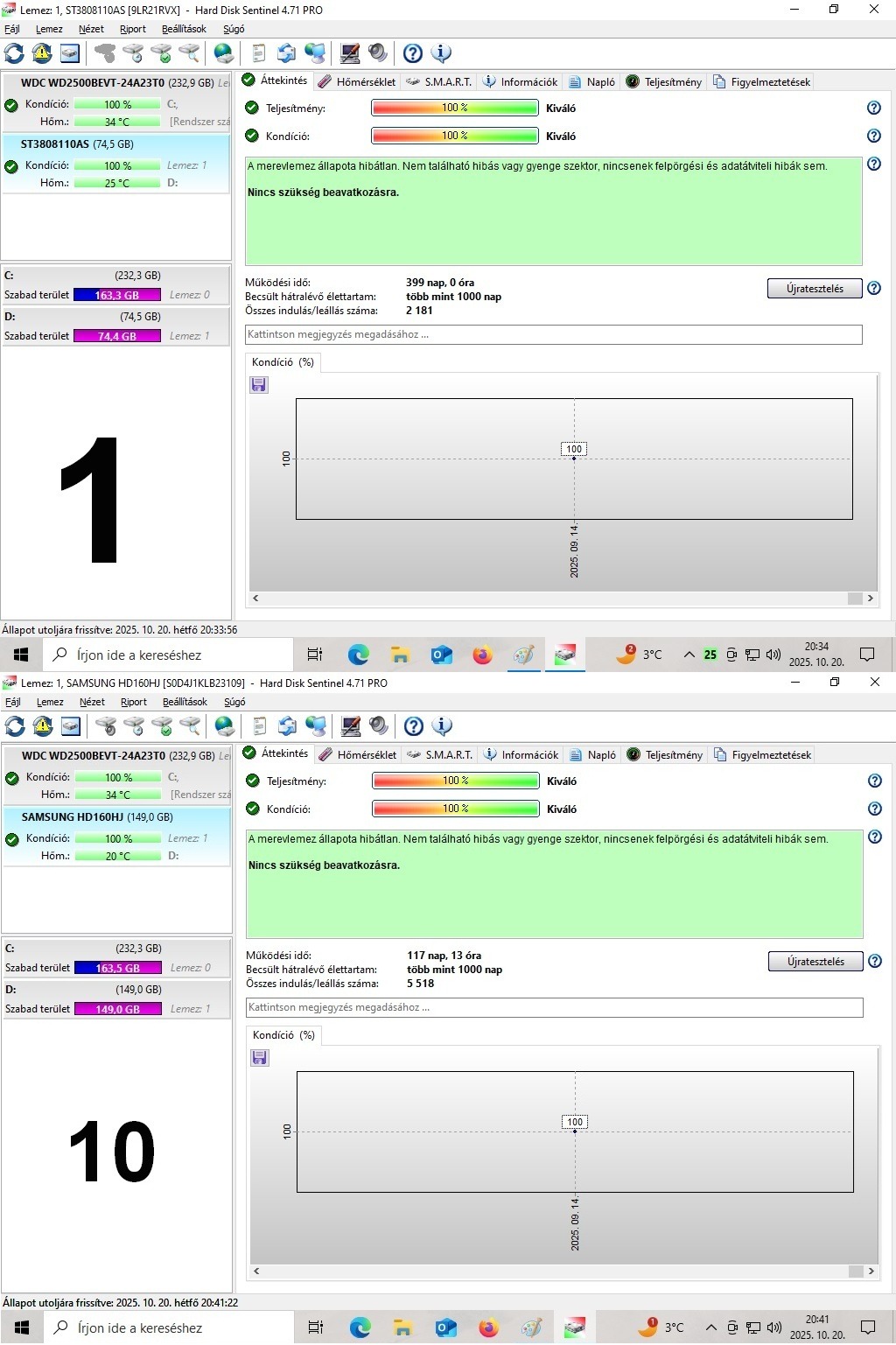Click the question mark help icon in the top toolbar
The image size is (896, 1345).
tap(413, 53)
